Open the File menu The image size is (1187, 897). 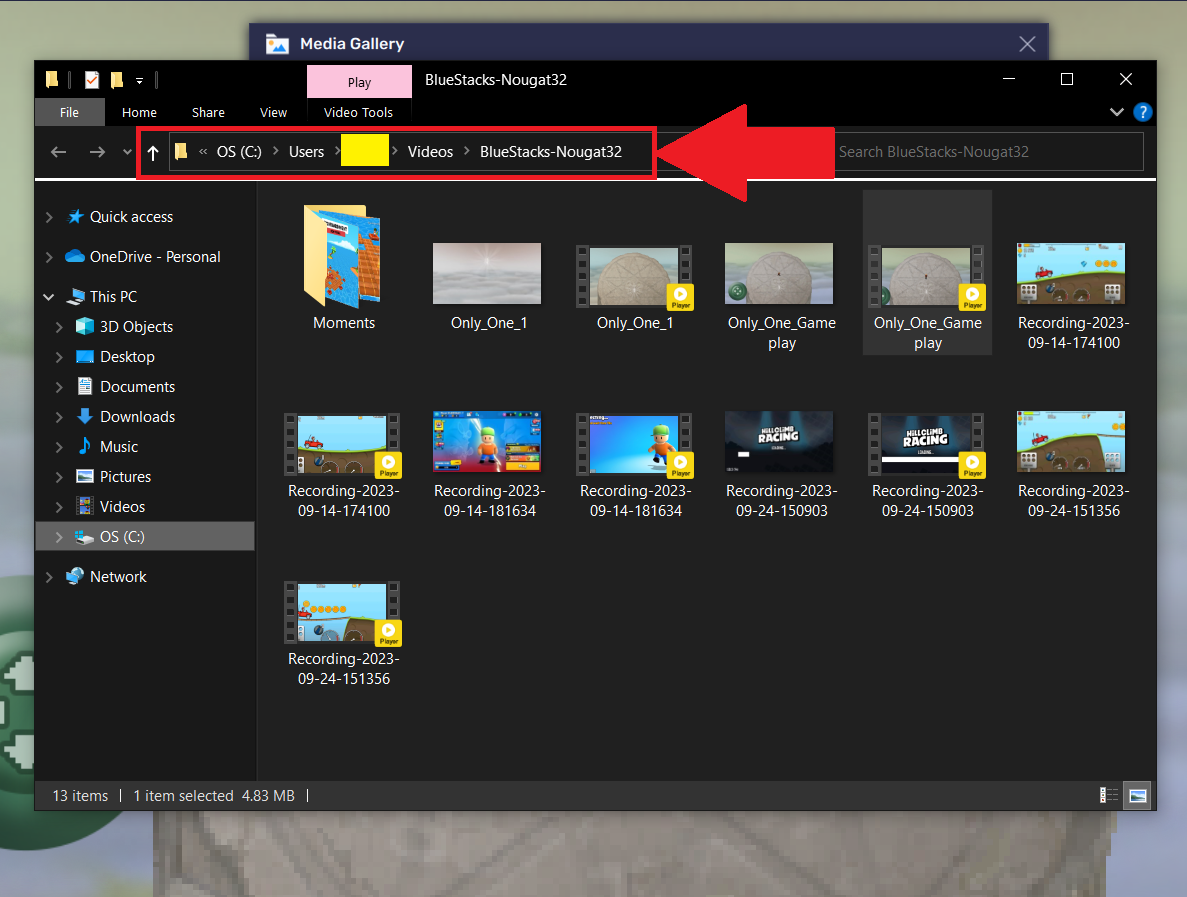click(69, 112)
